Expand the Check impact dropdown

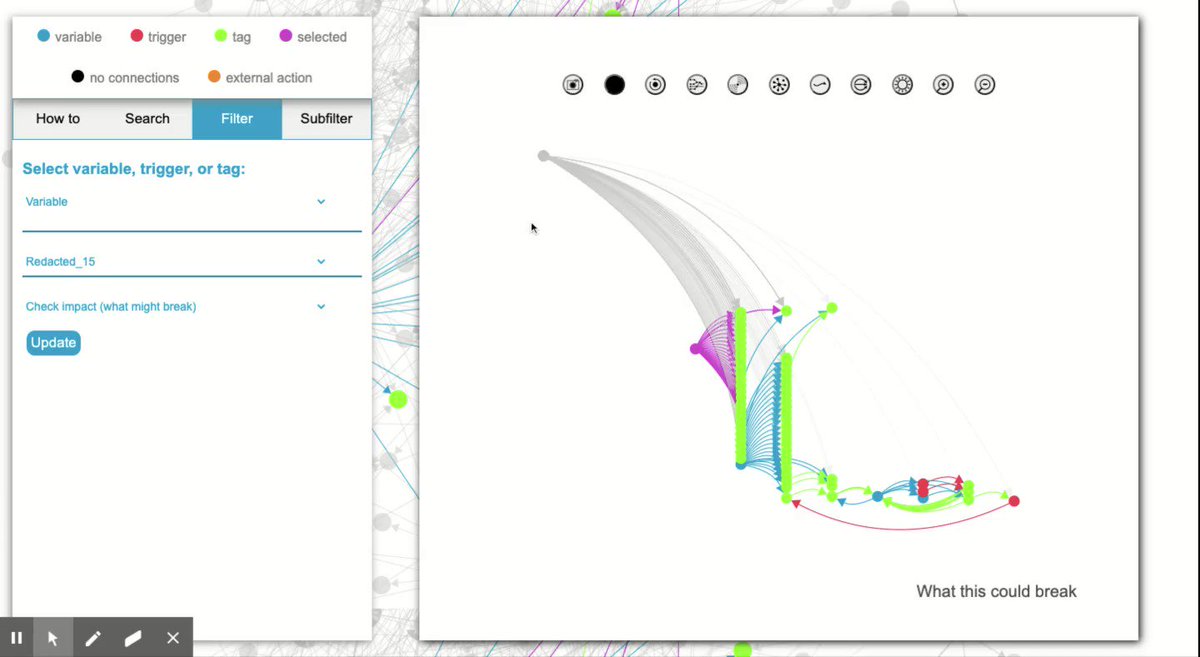(x=192, y=307)
